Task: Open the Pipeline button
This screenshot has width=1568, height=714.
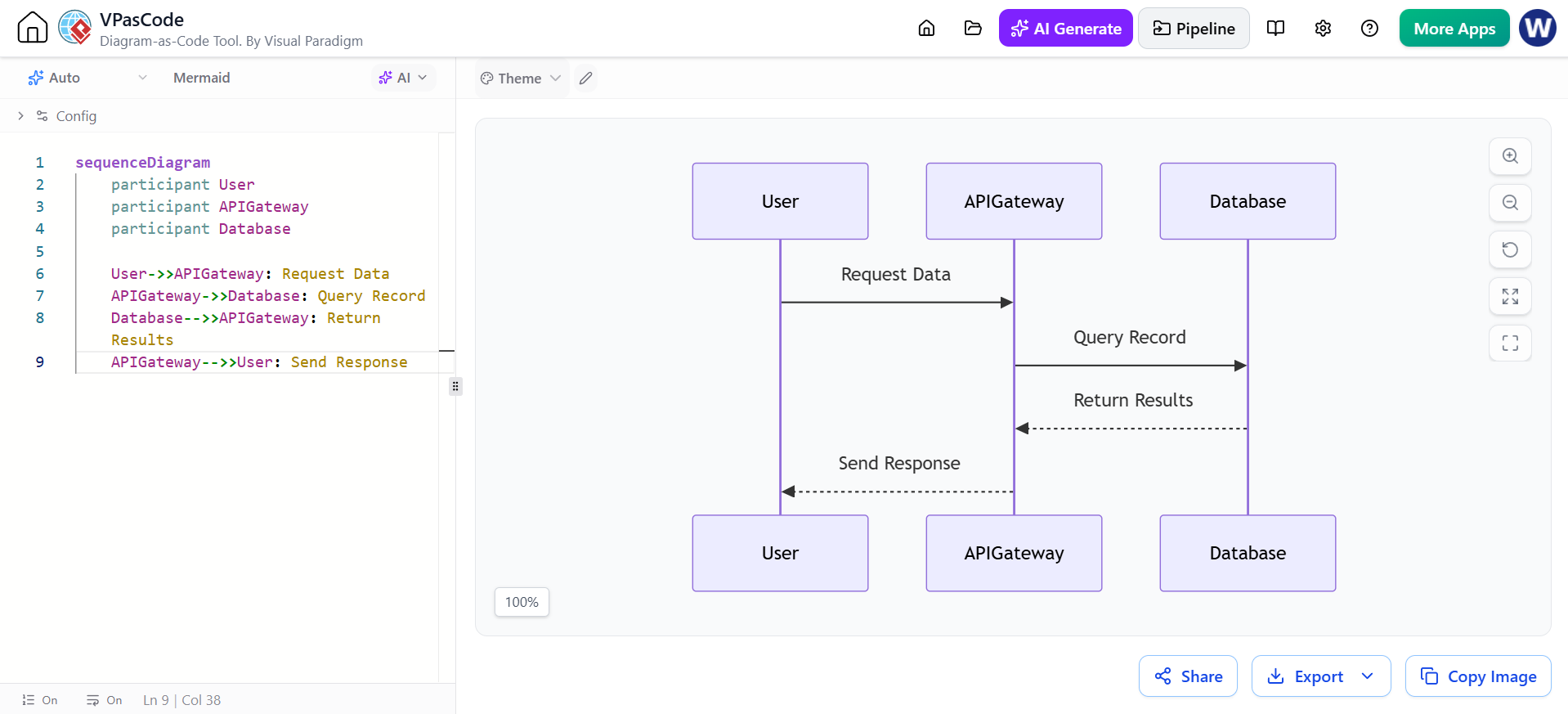Action: tap(1194, 29)
